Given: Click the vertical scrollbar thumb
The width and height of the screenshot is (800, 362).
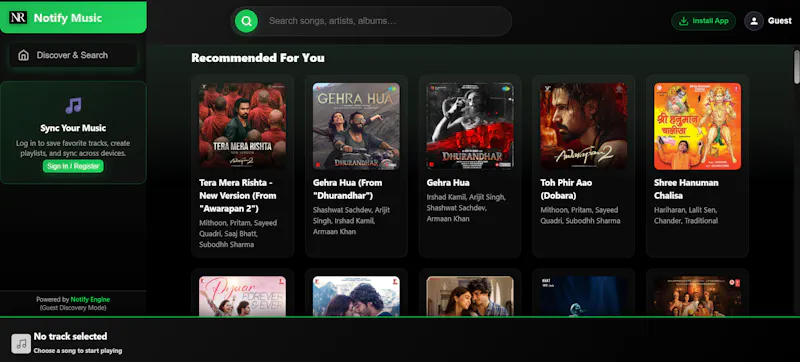Looking at the screenshot, I should tap(796, 66).
